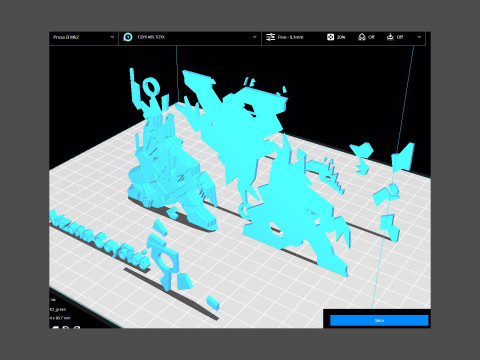480x360 pixels.
Task: Click the build plate adhesion icon
Action: (390, 37)
